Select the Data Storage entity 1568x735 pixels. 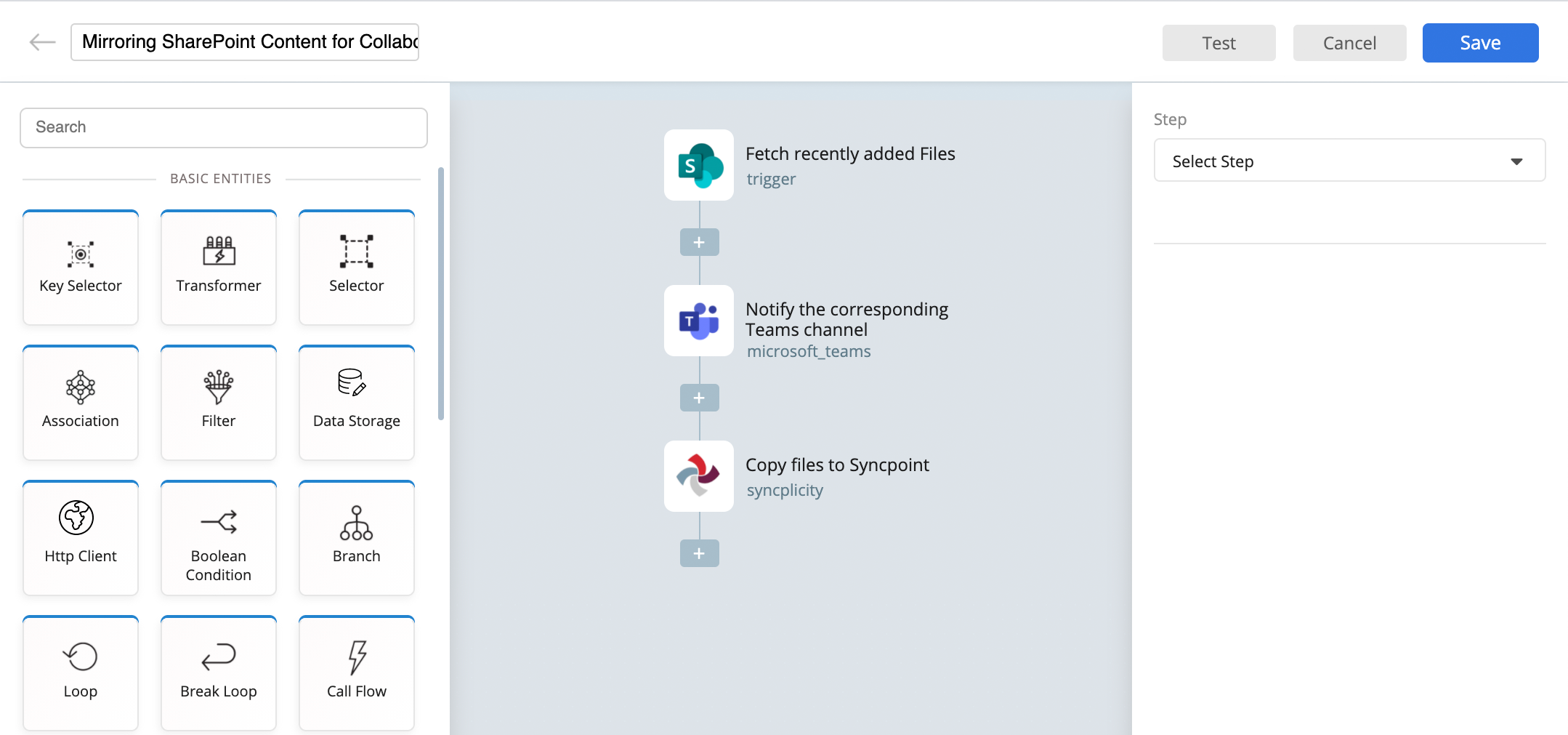coord(357,403)
